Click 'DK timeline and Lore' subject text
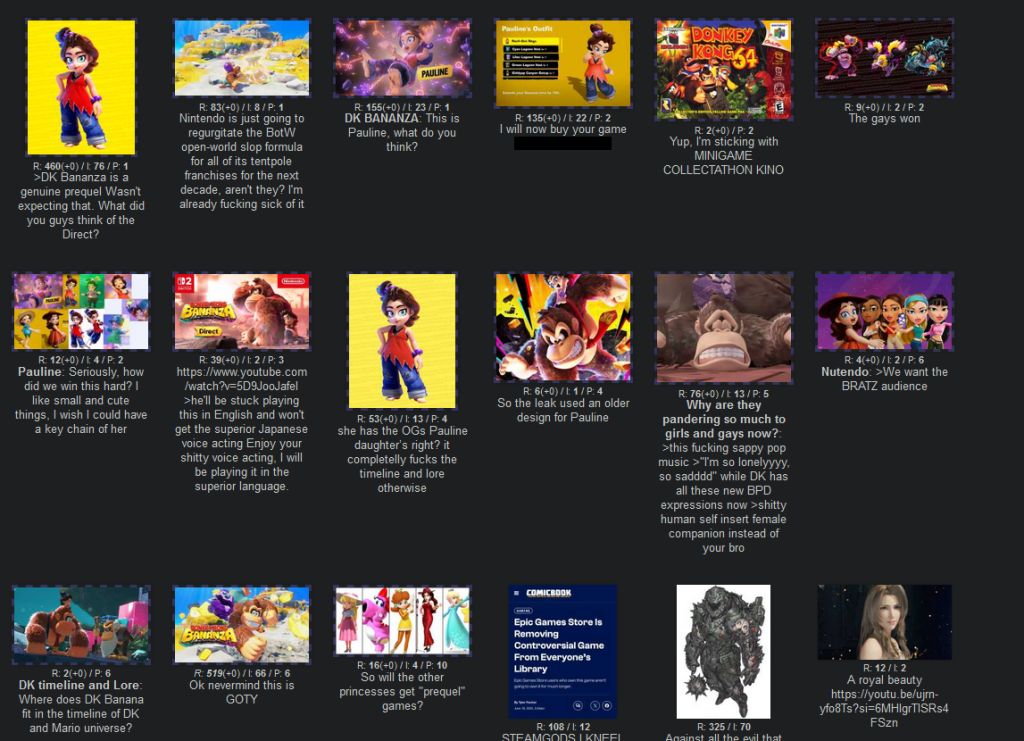This screenshot has width=1024, height=741. (78, 686)
